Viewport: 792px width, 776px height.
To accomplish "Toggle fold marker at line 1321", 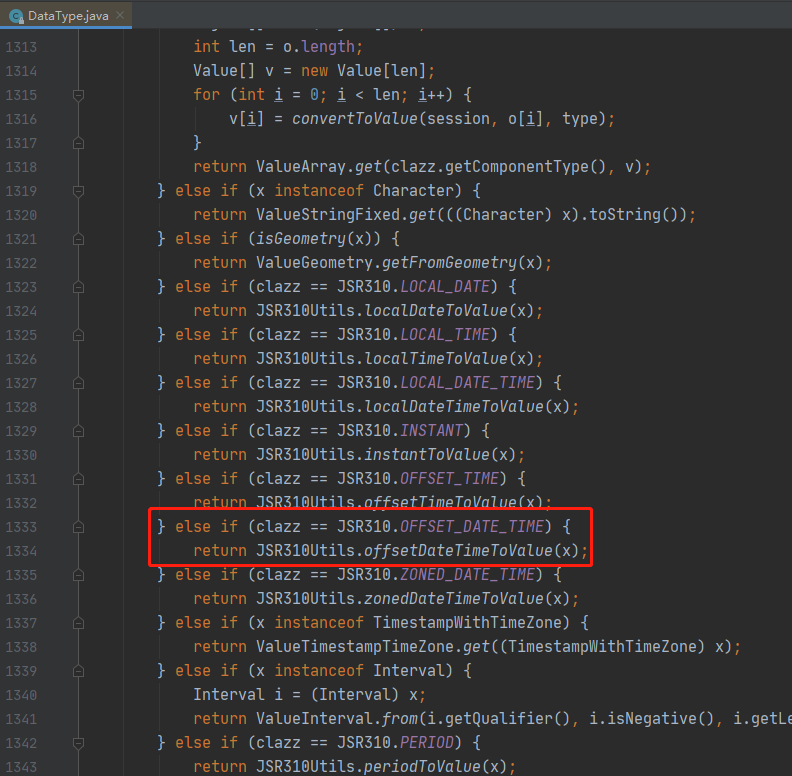I will 78,239.
